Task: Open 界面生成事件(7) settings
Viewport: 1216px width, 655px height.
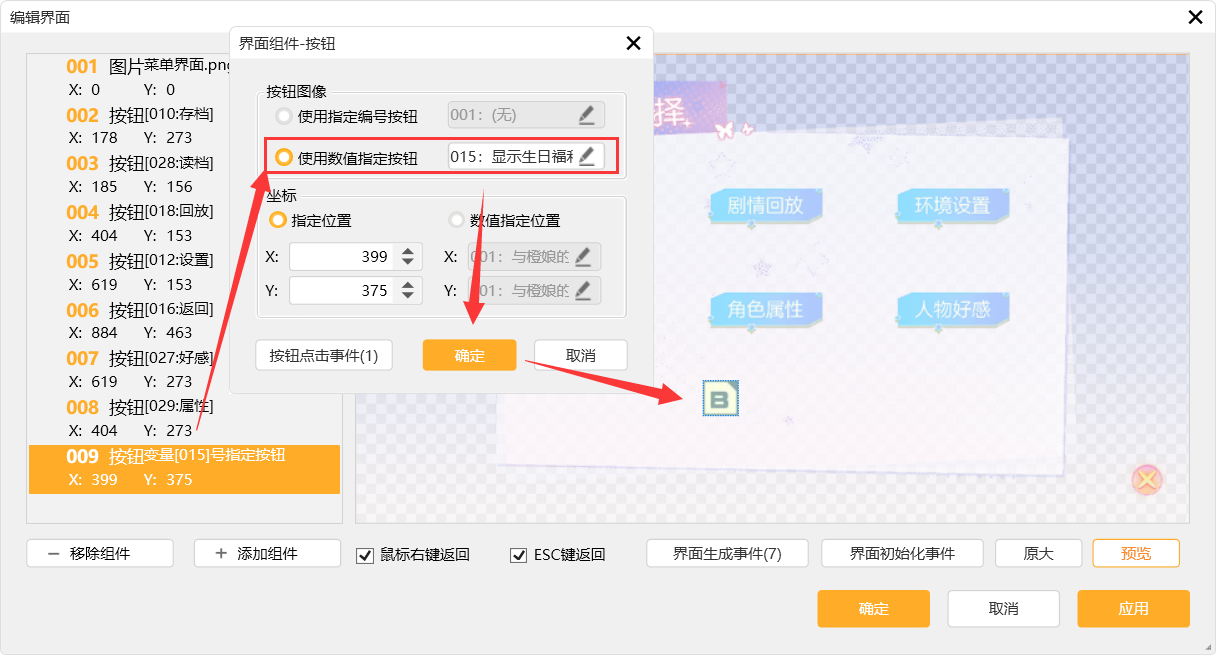Action: [727, 553]
